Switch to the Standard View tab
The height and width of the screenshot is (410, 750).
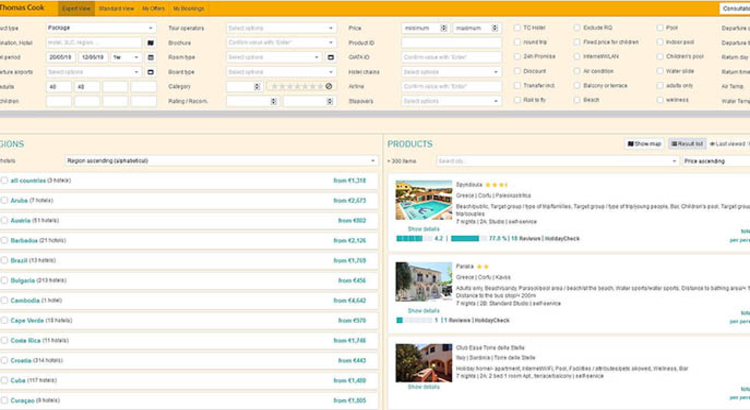pos(116,9)
